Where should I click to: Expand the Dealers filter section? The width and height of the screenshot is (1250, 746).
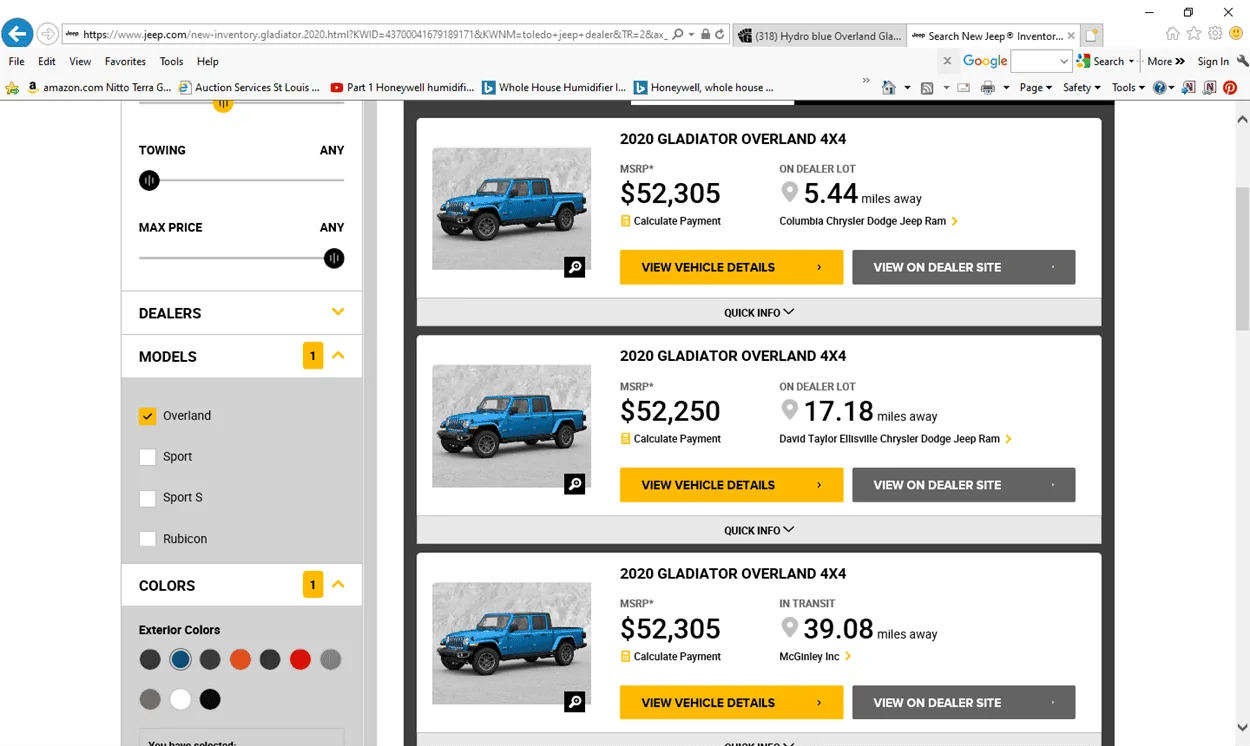click(x=338, y=312)
